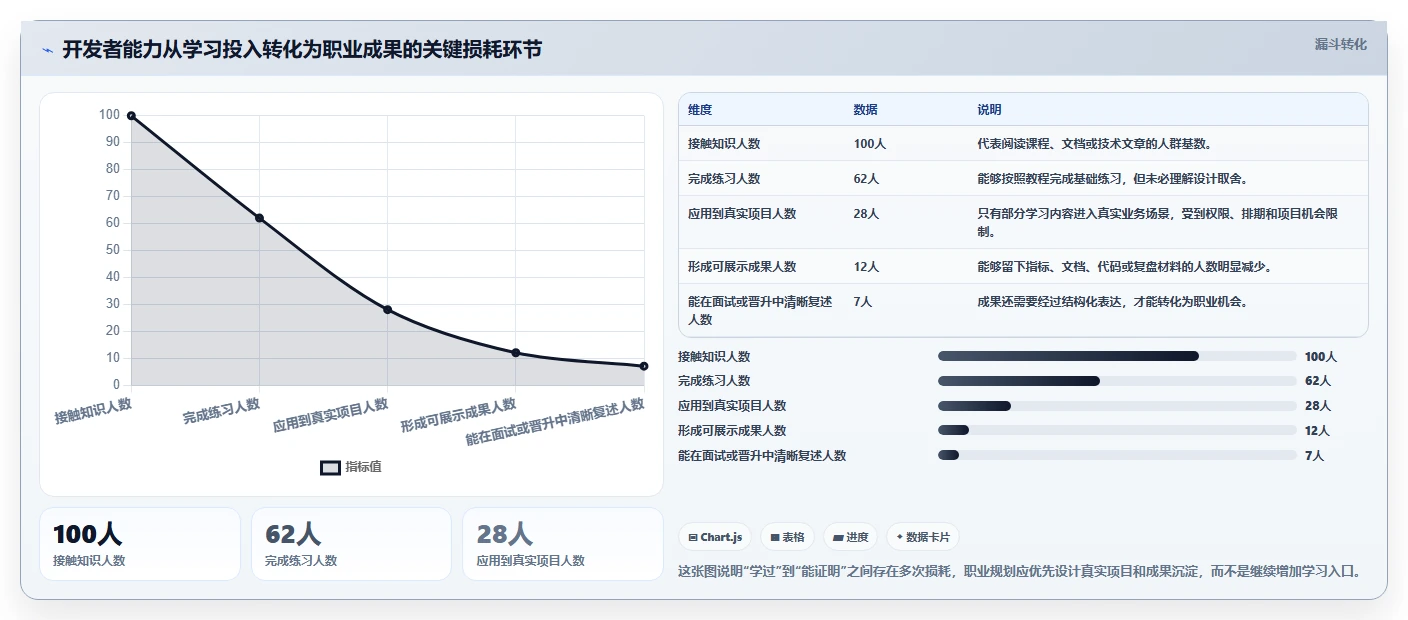Click the 形成可展示成果人数 x-axis label on chart
1408x620 pixels.
[458, 414]
